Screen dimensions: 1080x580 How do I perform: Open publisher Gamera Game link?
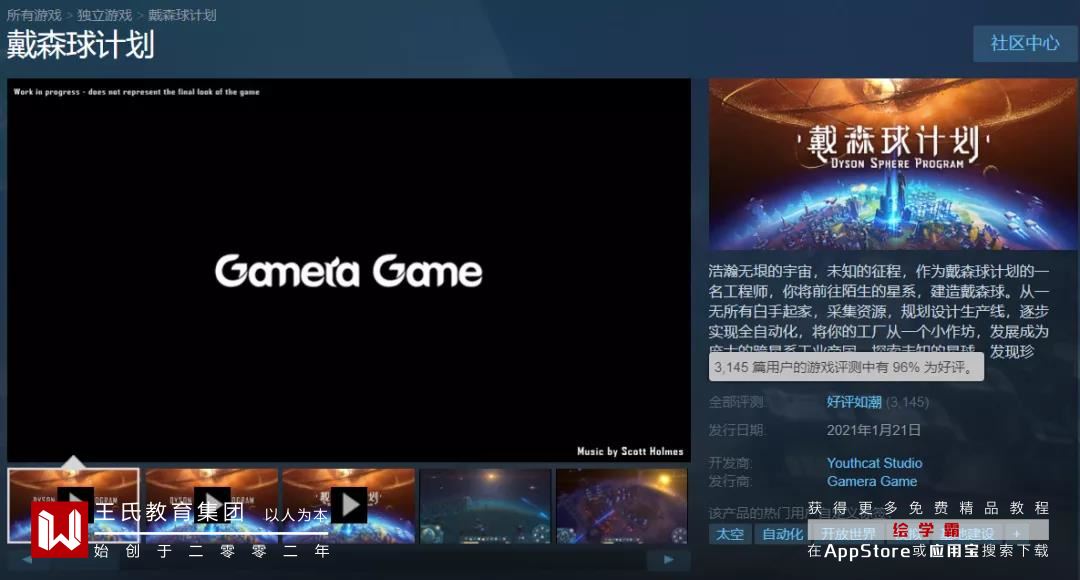click(x=871, y=481)
